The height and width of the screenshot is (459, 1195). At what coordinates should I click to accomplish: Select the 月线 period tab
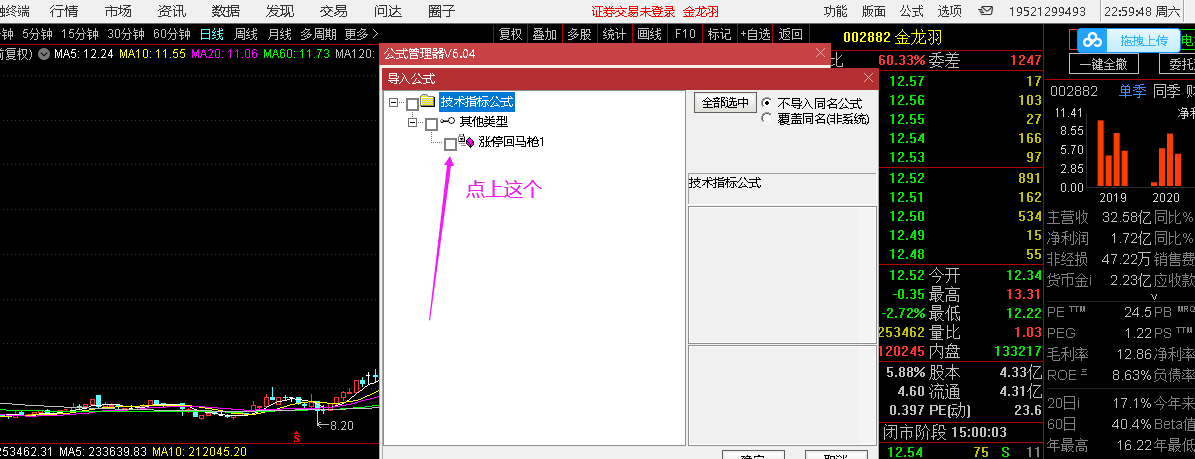(x=280, y=34)
